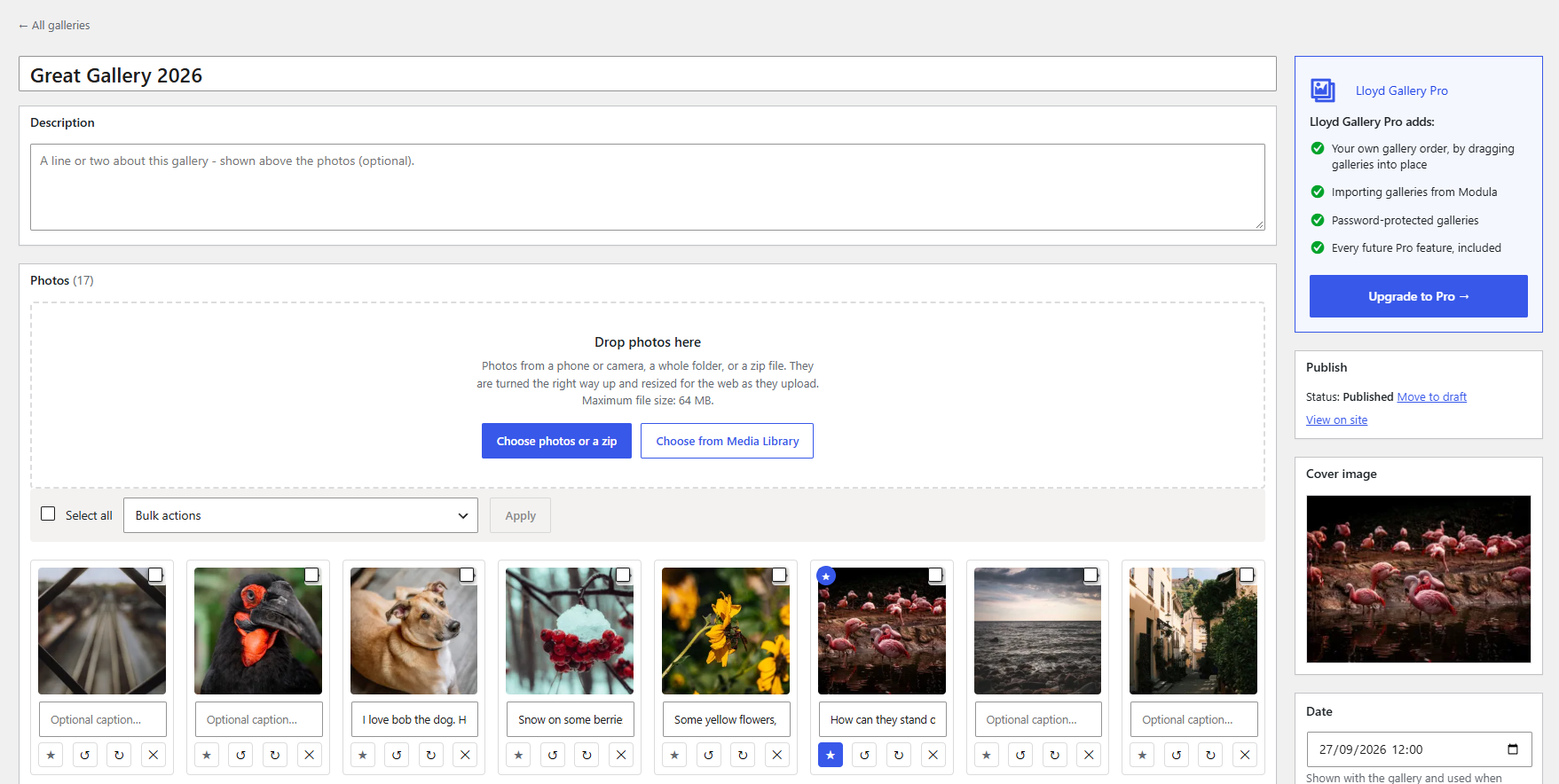The height and width of the screenshot is (784, 1559).
Task: Open the View on site link
Action: tap(1336, 419)
